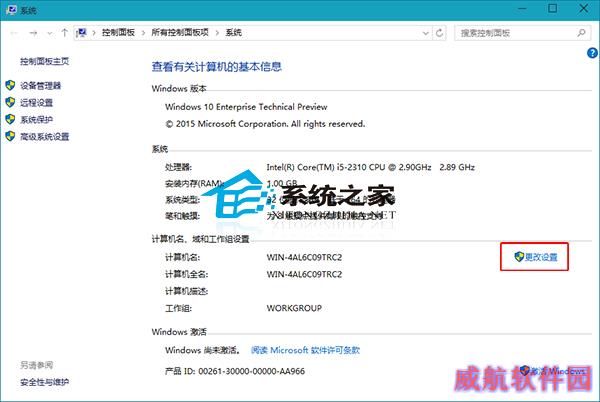600x402 pixels.
Task: Click the 2015 Microsoft Corporation copyright text
Action: pyautogui.click(x=265, y=124)
